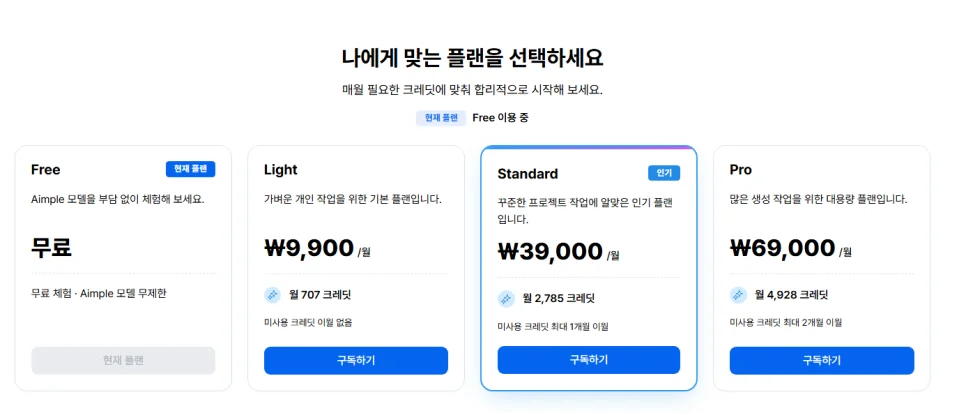The image size is (966, 413).
Task: Click the Light plan credit sparkle icon
Action: coord(272,295)
